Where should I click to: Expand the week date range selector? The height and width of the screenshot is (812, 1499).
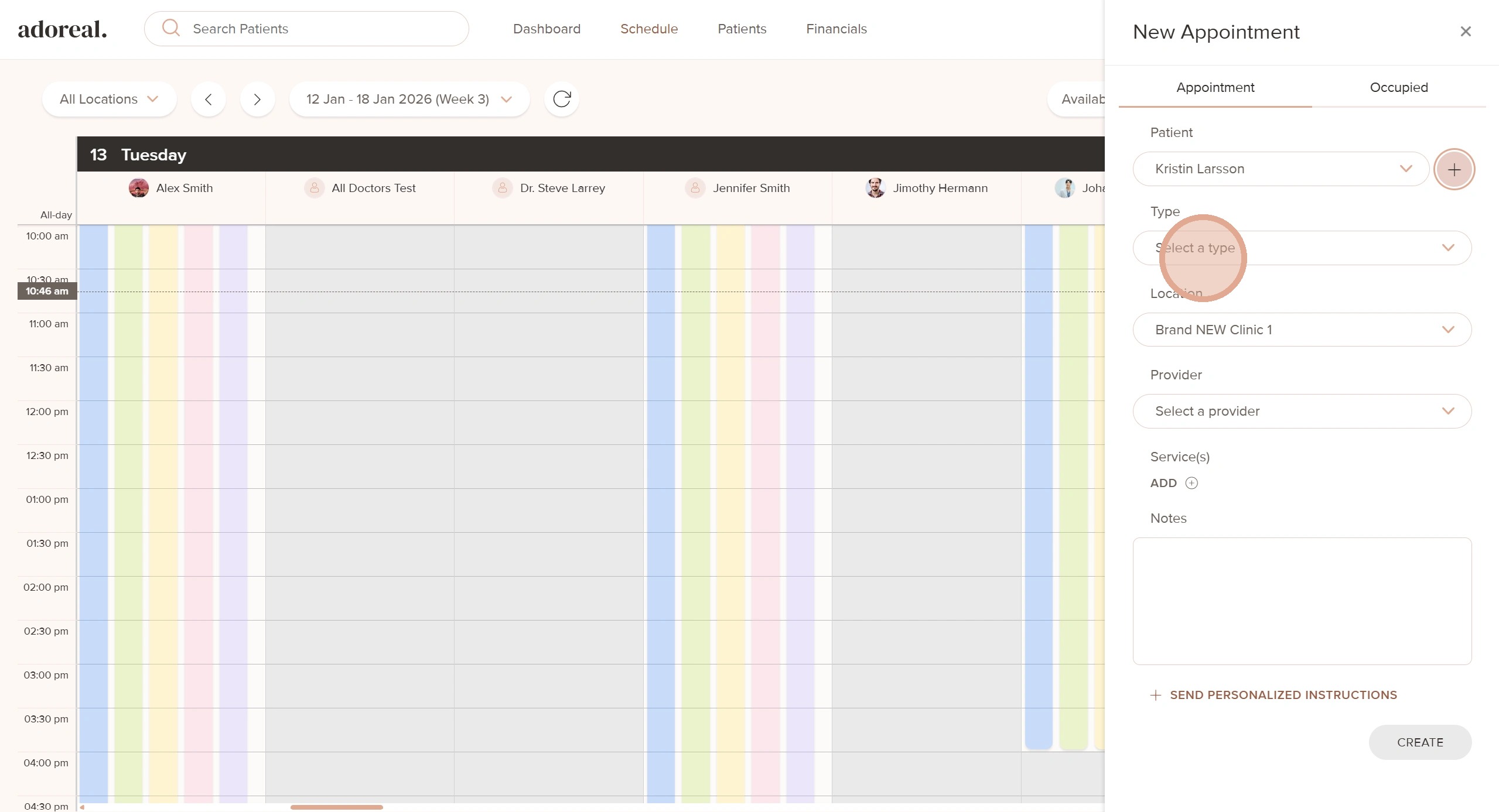409,99
